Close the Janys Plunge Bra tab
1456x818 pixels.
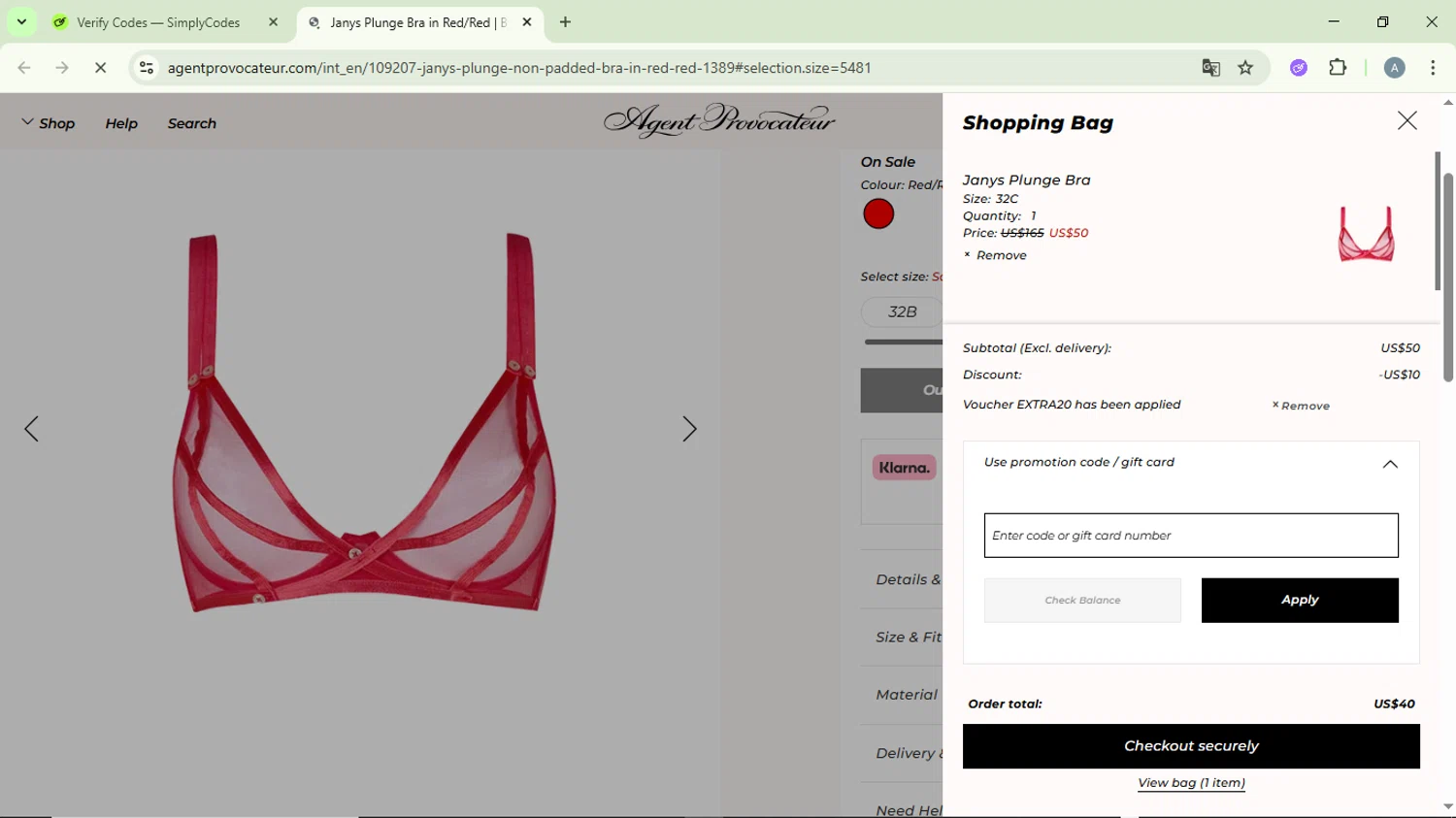pyautogui.click(x=527, y=22)
